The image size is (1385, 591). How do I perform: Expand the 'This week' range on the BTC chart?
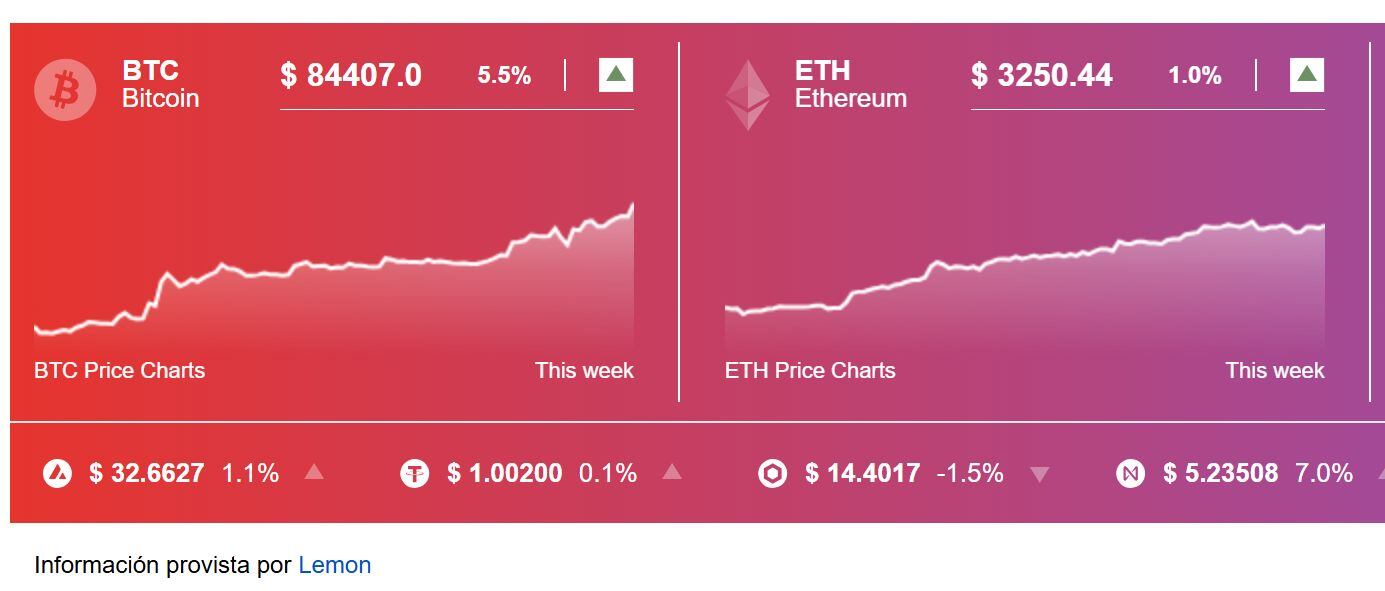[x=584, y=369]
